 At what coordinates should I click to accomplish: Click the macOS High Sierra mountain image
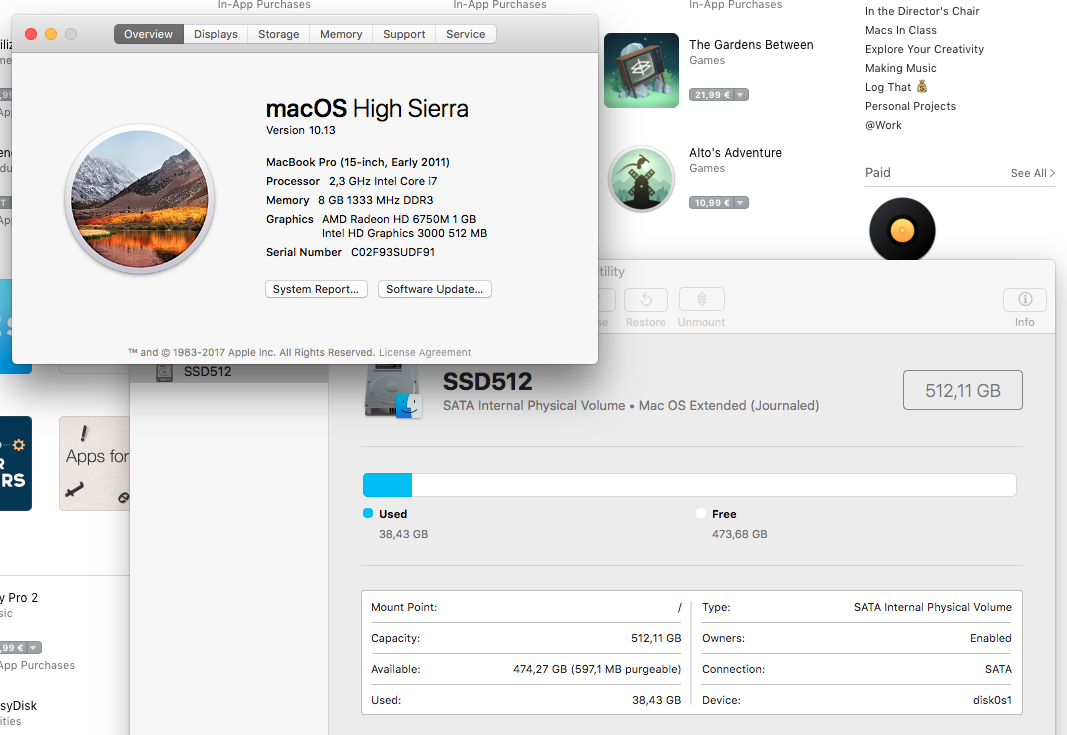[x=139, y=199]
